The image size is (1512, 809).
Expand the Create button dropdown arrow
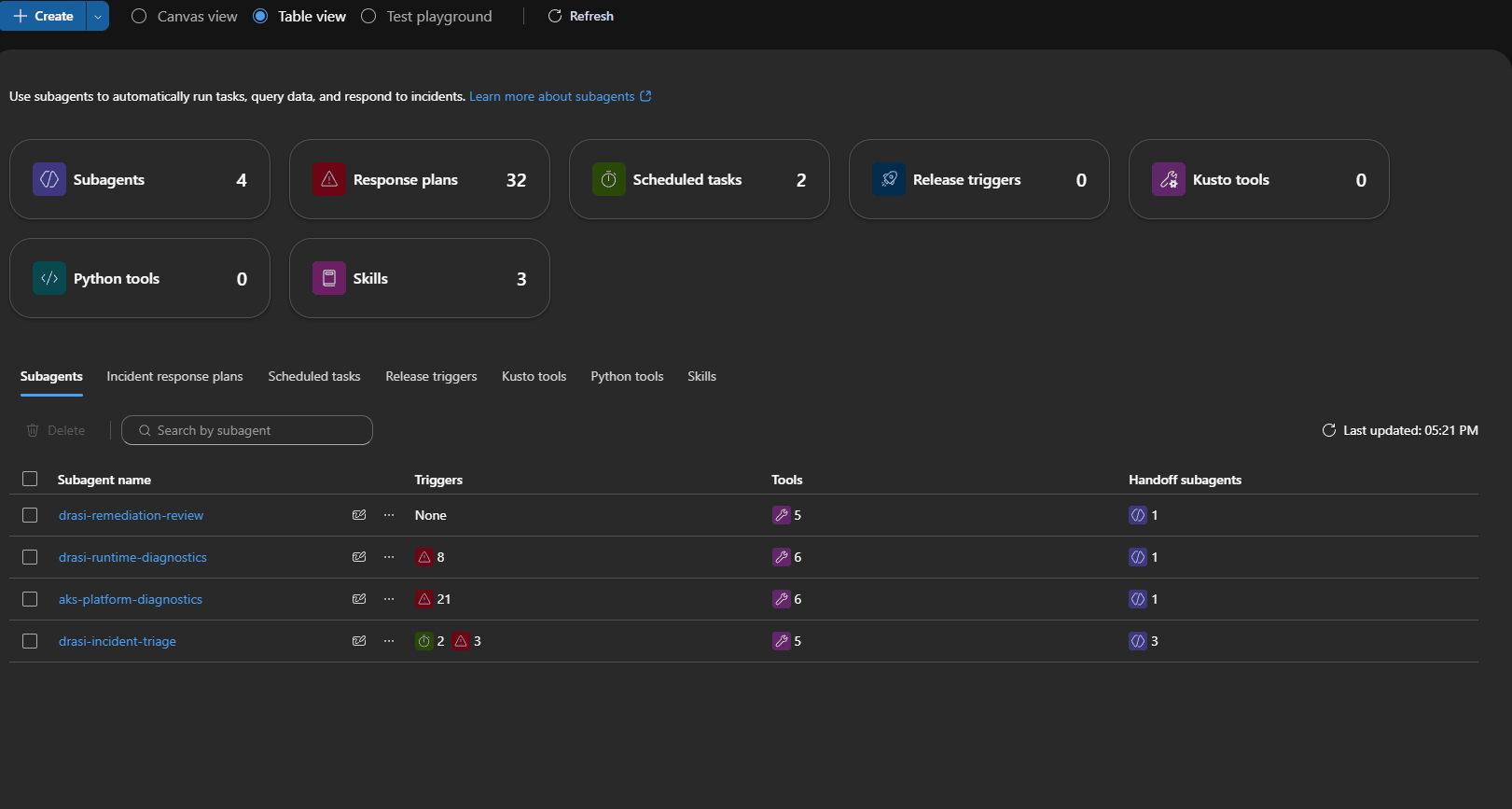(98, 16)
